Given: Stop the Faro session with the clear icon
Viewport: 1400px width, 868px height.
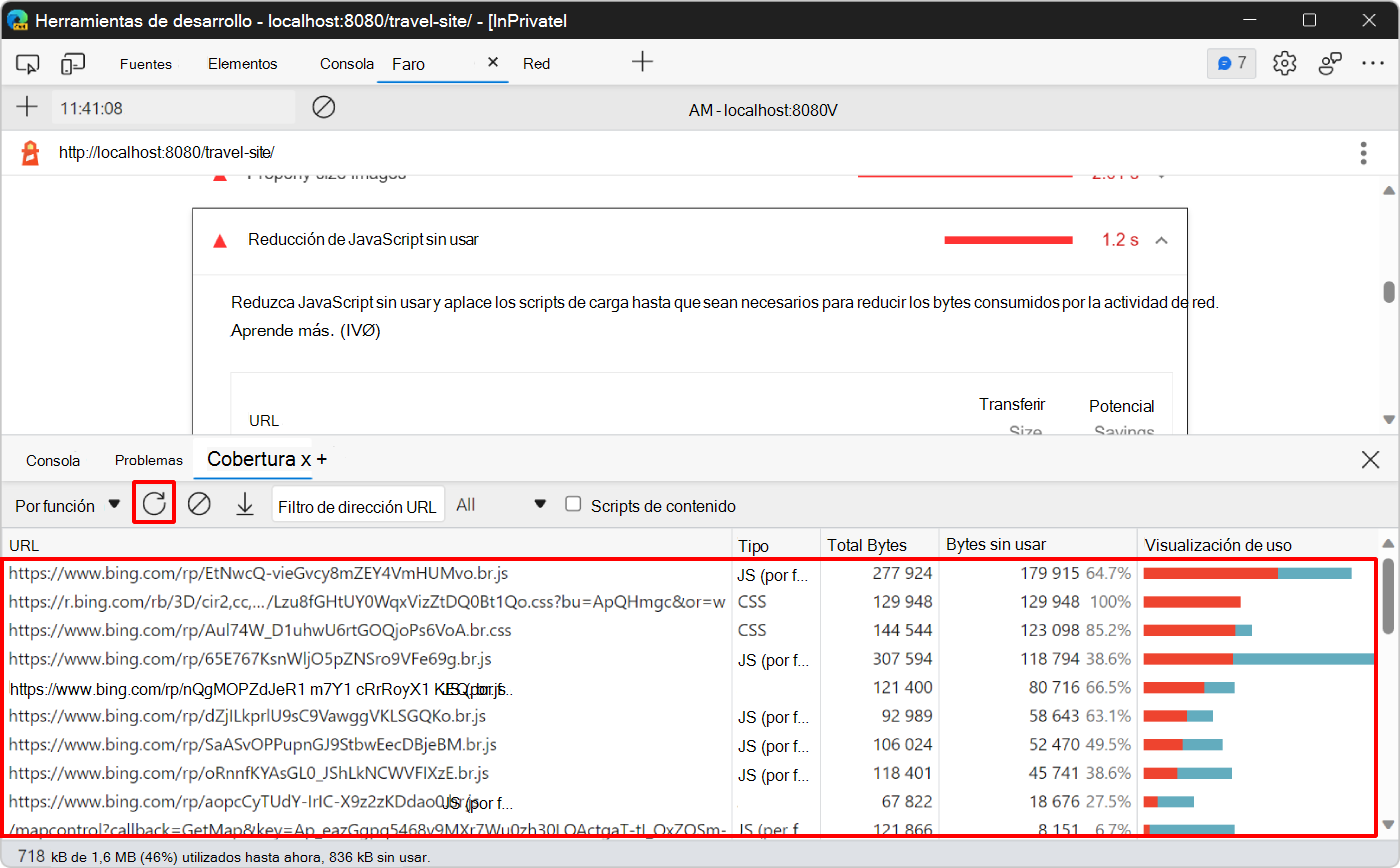Looking at the screenshot, I should (323, 107).
